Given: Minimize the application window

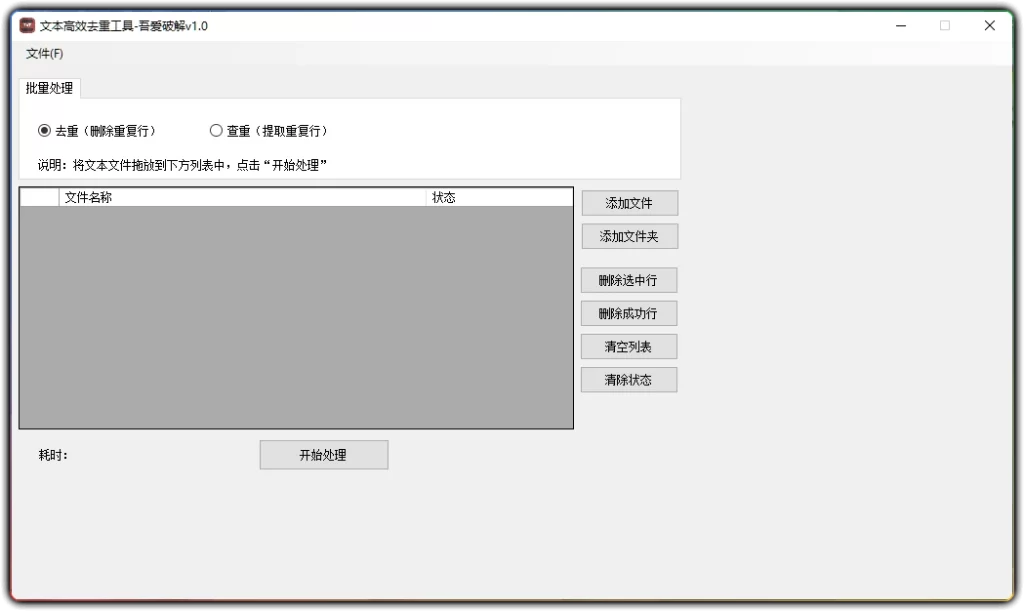Looking at the screenshot, I should 900,25.
